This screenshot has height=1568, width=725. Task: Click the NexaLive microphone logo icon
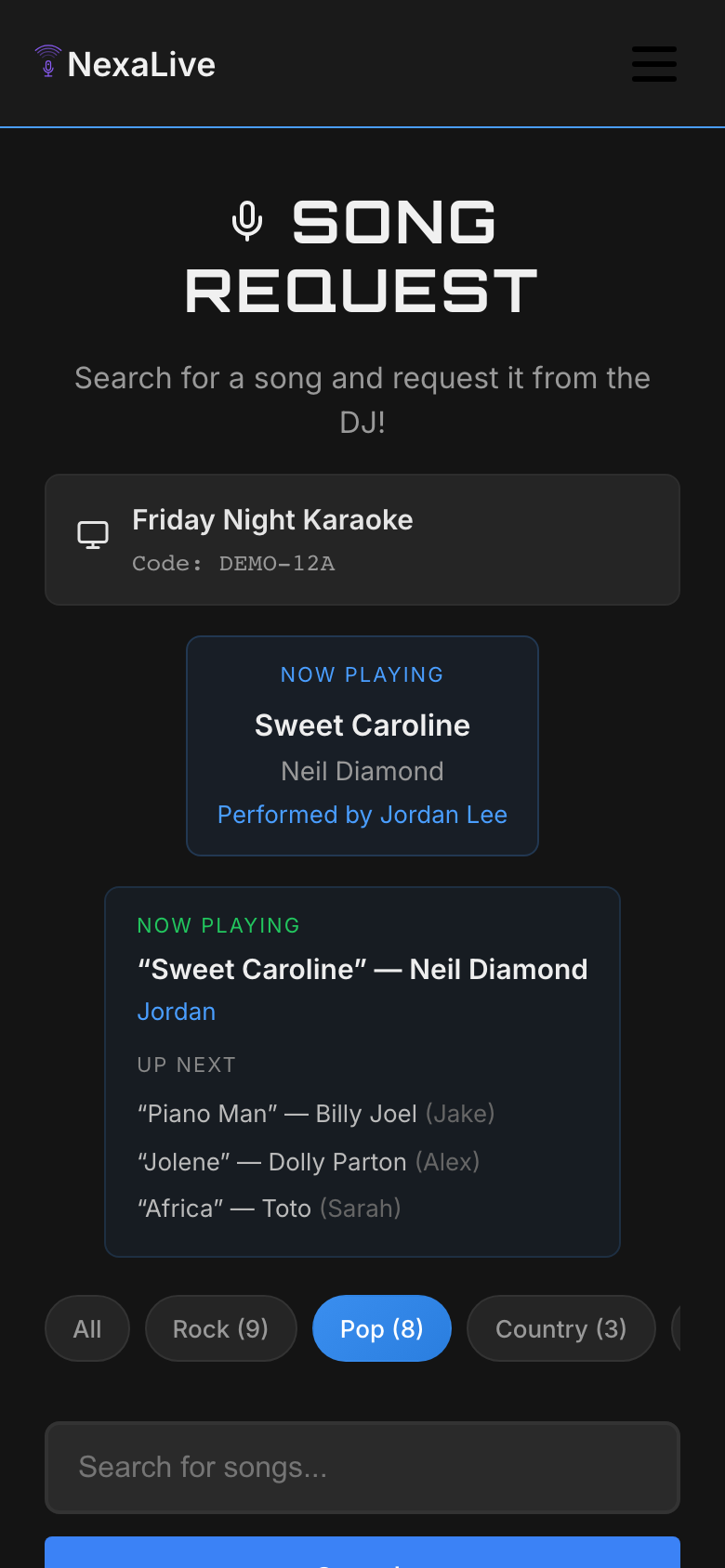(x=48, y=62)
